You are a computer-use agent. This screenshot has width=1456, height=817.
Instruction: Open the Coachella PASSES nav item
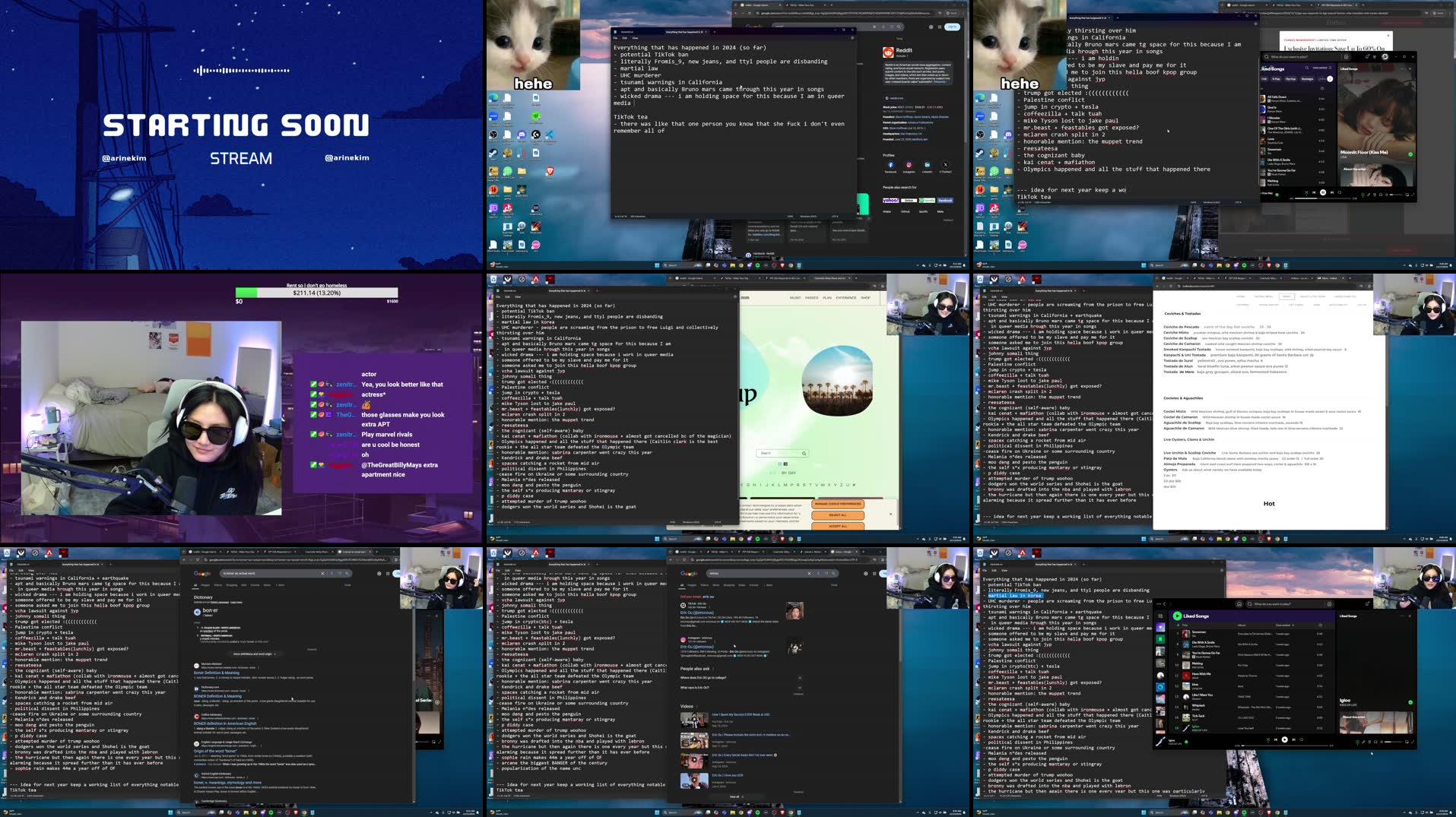[x=811, y=298]
